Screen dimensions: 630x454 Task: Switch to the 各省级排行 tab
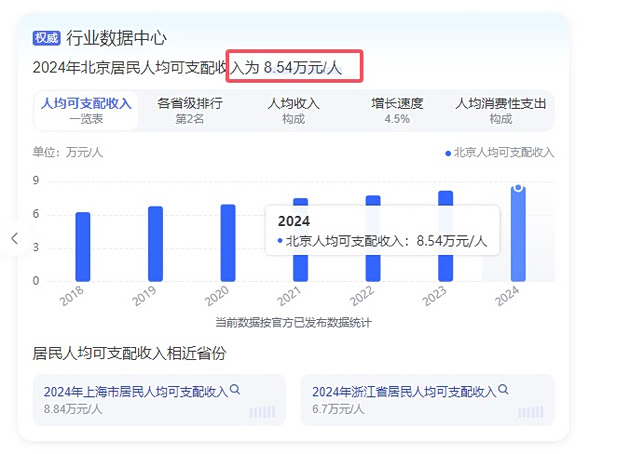click(190, 110)
